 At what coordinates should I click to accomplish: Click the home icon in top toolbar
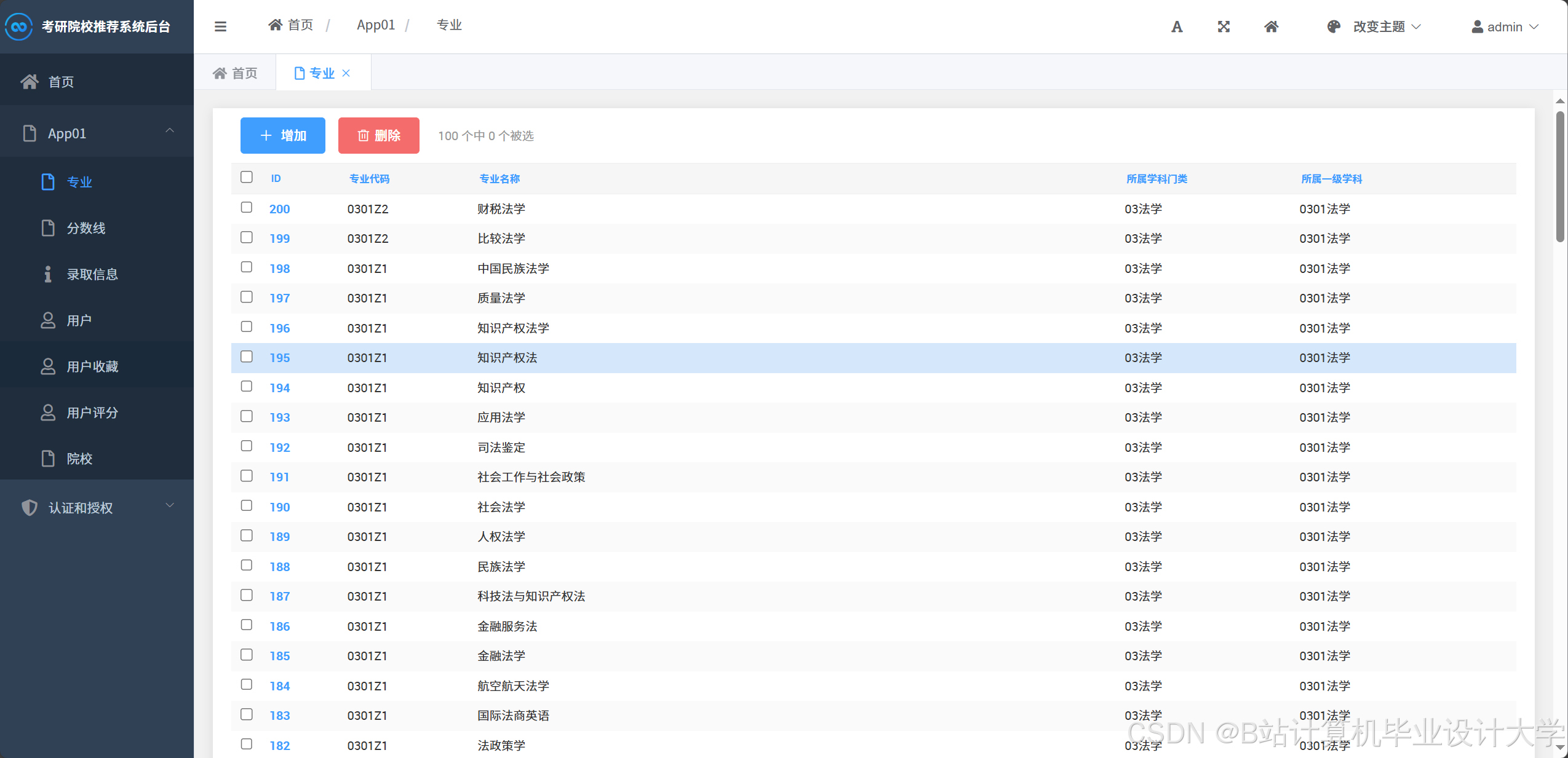pyautogui.click(x=1271, y=26)
